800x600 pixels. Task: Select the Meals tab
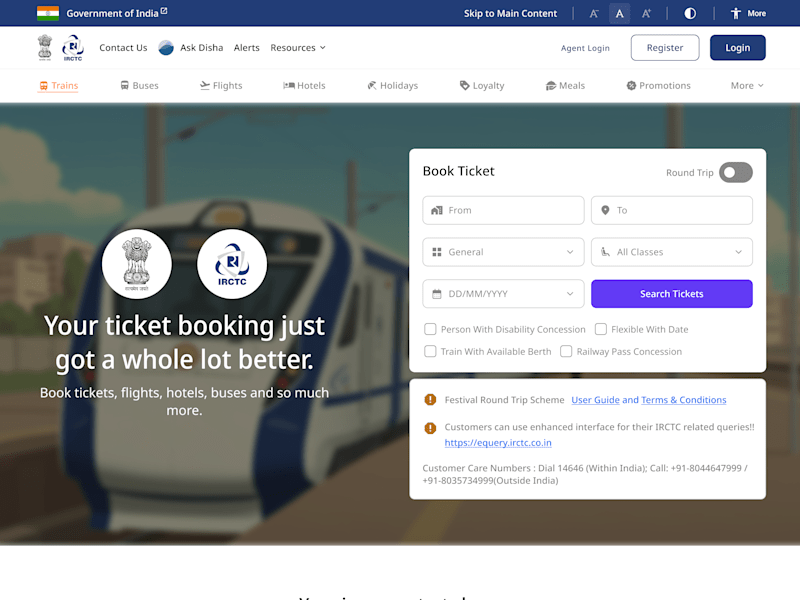coord(565,86)
